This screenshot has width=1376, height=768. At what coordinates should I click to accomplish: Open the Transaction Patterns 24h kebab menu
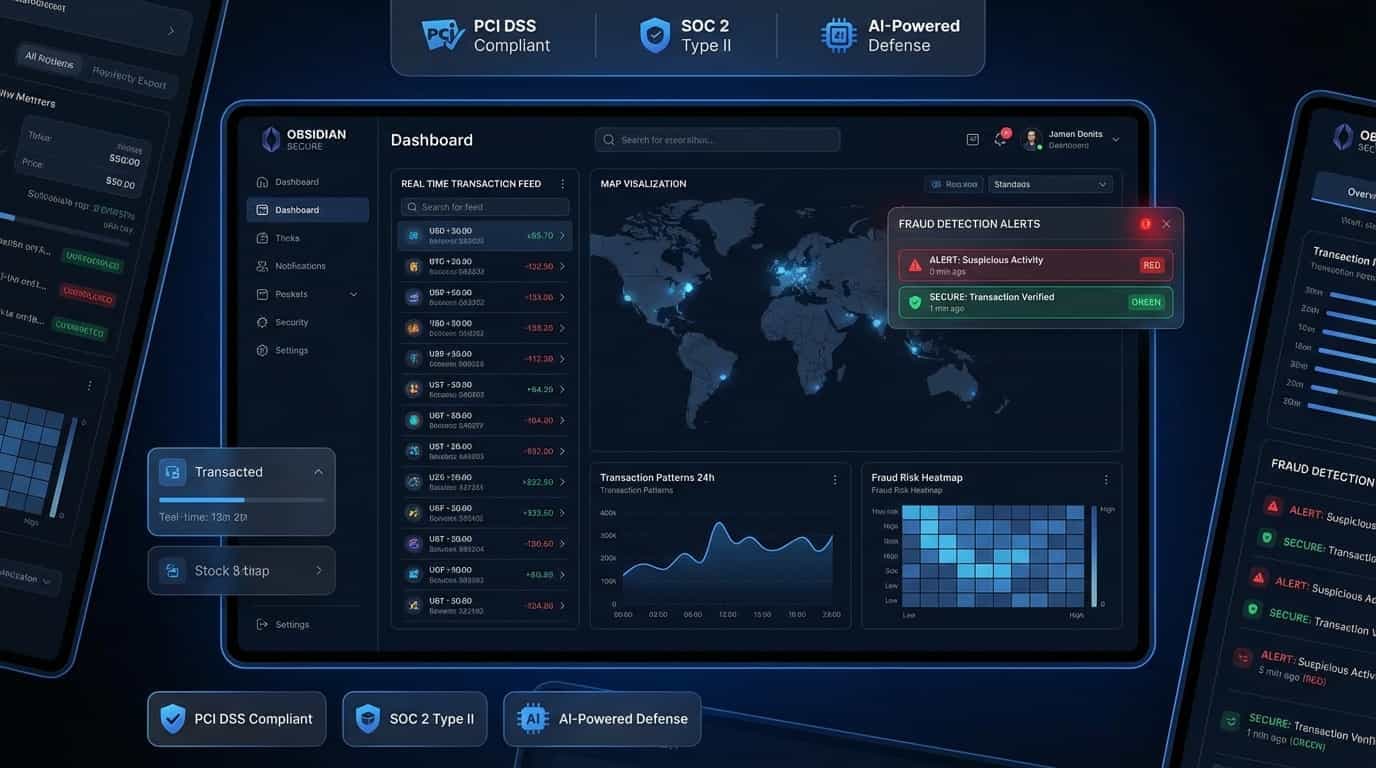tap(835, 479)
